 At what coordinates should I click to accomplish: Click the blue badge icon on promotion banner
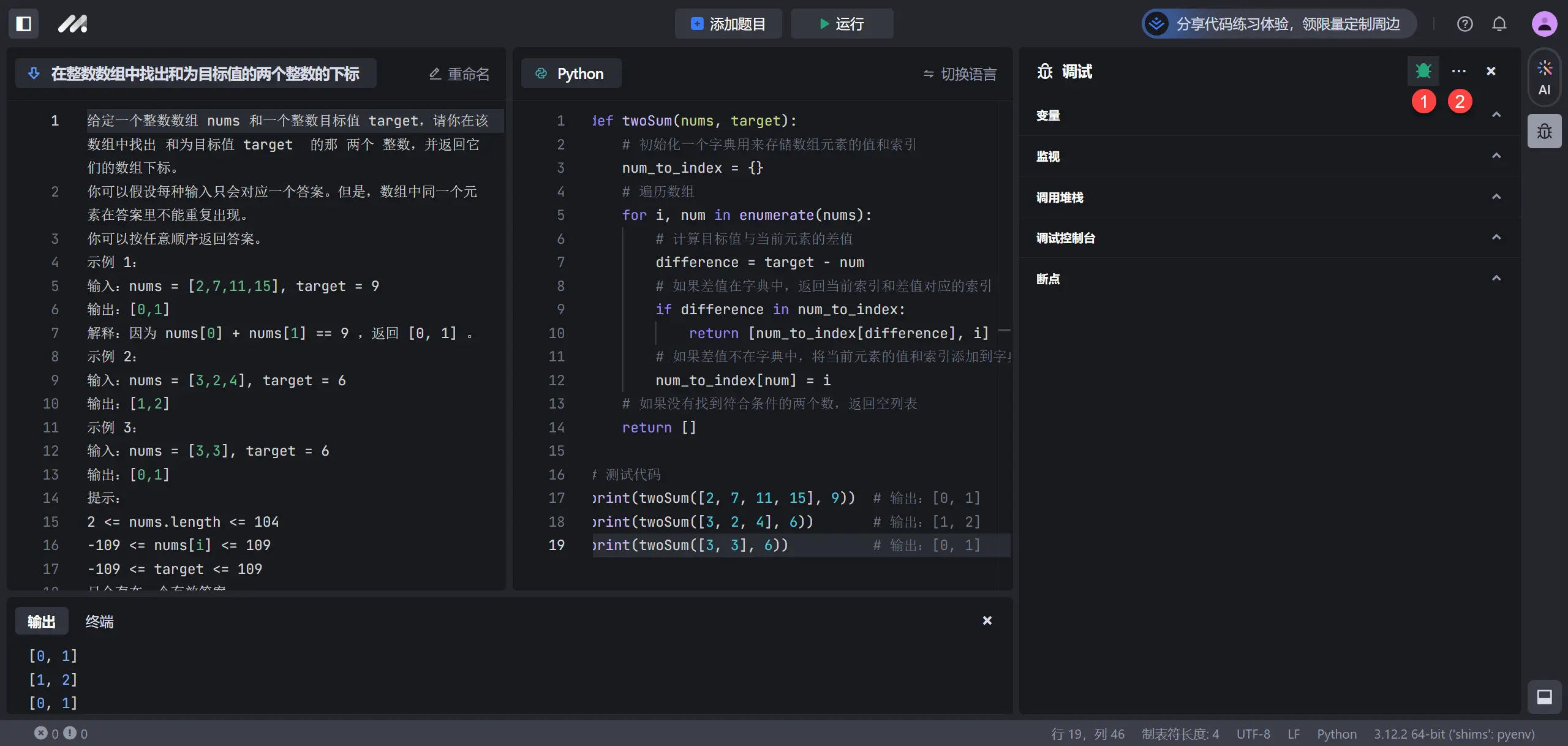tap(1156, 24)
